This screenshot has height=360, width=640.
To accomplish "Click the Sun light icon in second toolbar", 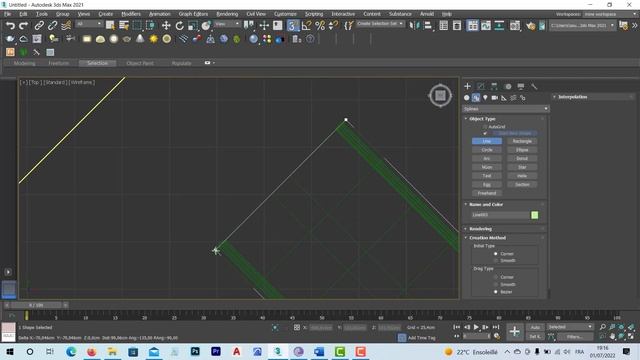I will coord(153,39).
